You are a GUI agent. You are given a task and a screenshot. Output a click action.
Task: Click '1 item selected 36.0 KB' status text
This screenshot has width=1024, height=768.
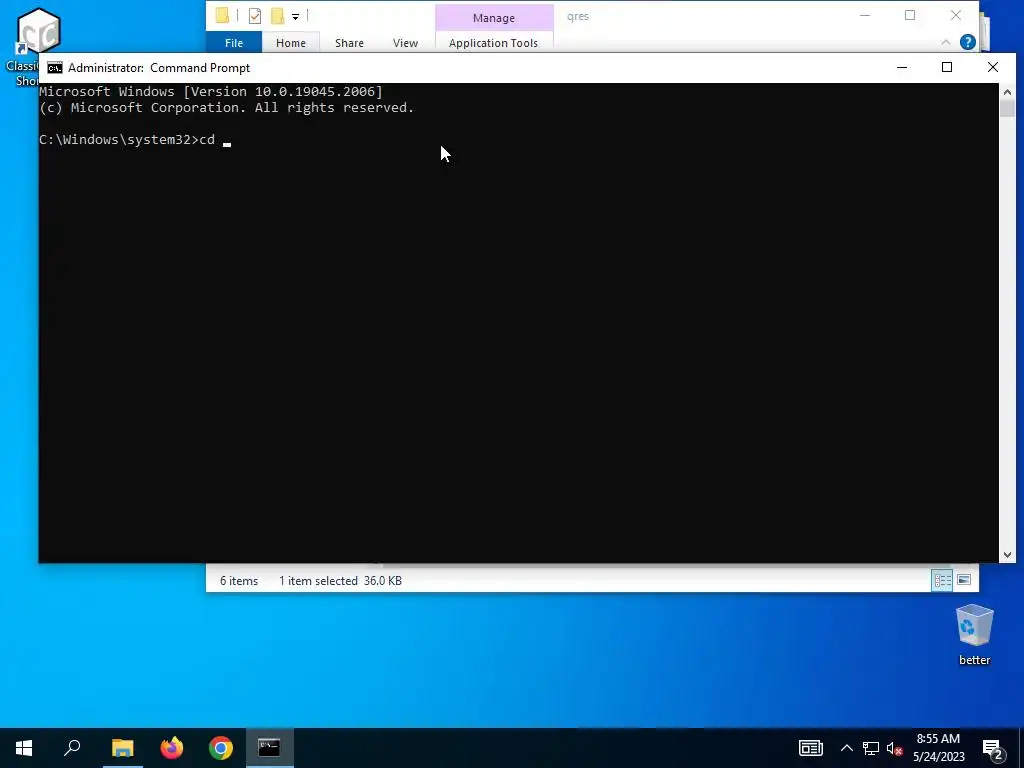(340, 581)
